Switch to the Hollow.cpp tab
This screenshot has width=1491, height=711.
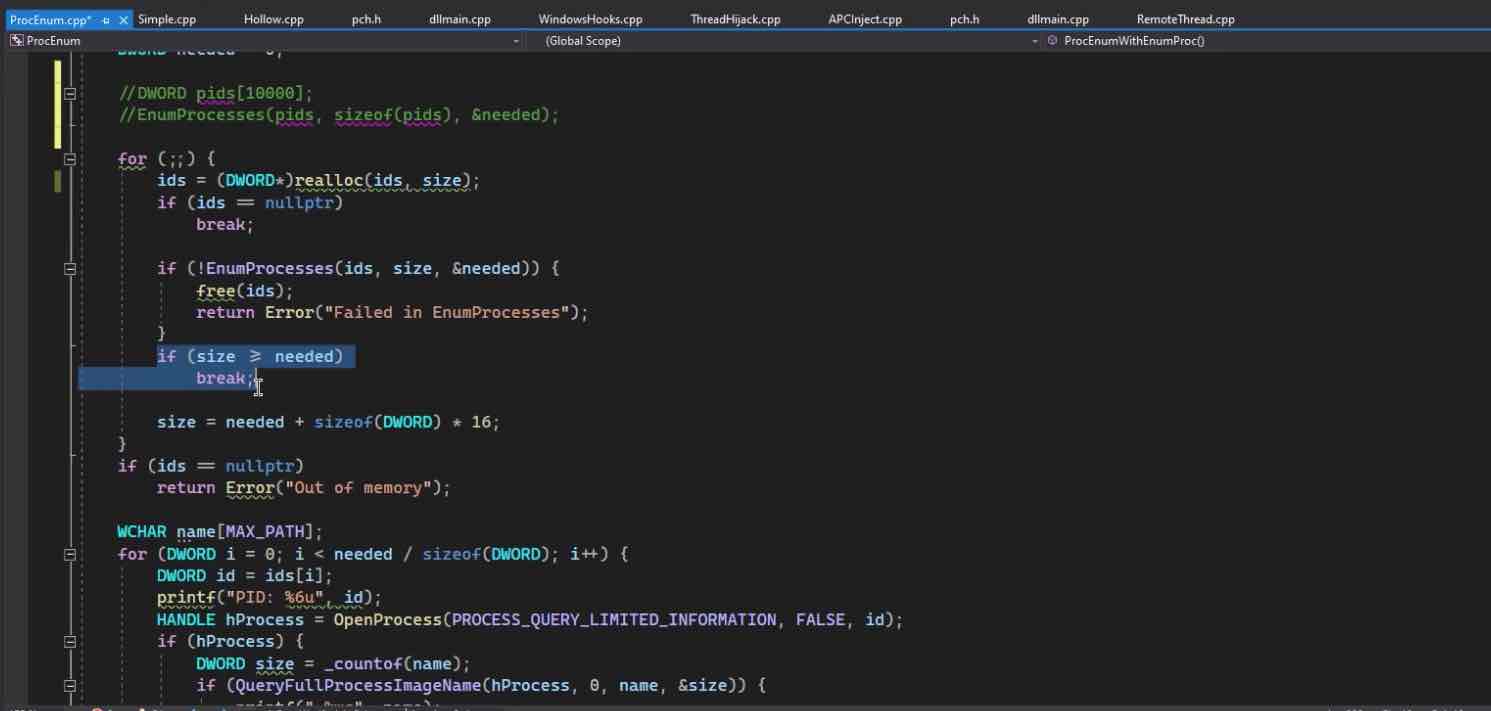click(273, 19)
